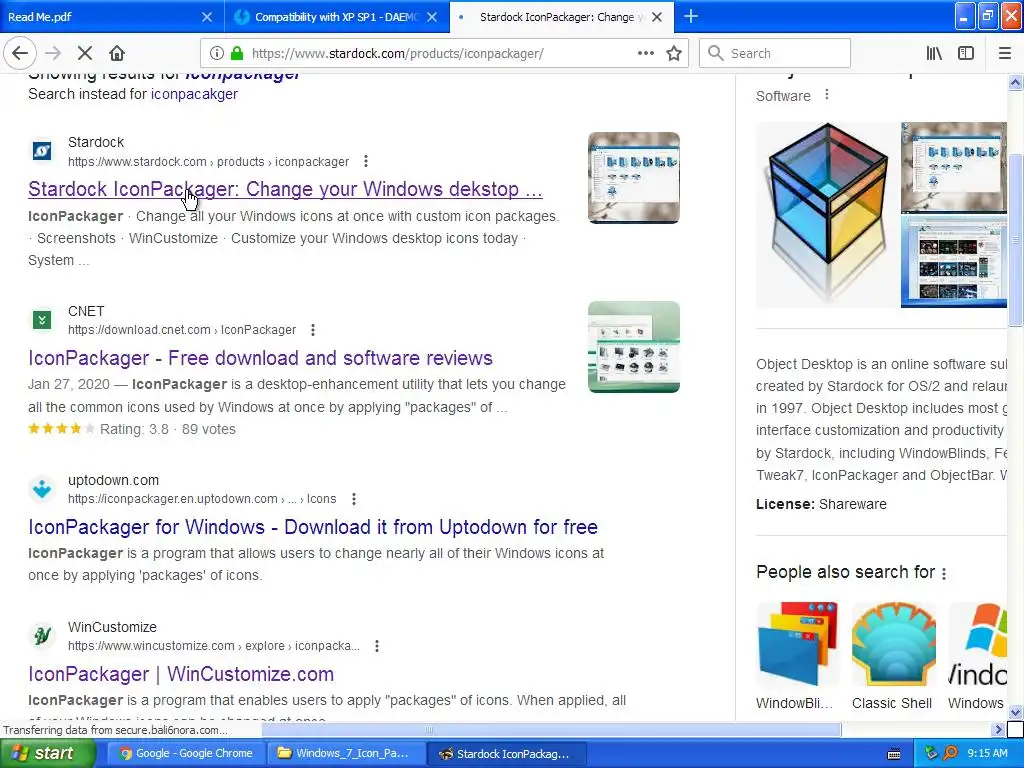Click the vertical scrollbar up arrow
The height and width of the screenshot is (768, 1024).
click(x=1015, y=82)
